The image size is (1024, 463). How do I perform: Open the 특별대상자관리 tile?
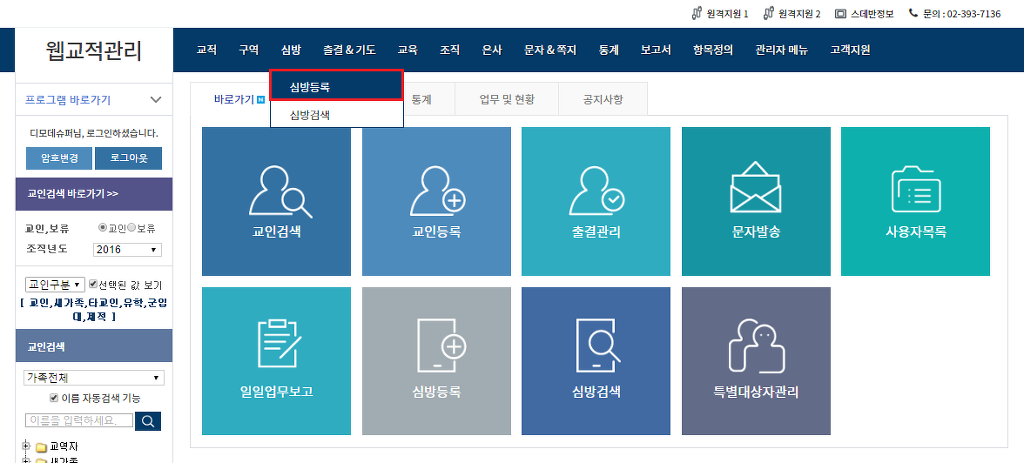click(756, 360)
